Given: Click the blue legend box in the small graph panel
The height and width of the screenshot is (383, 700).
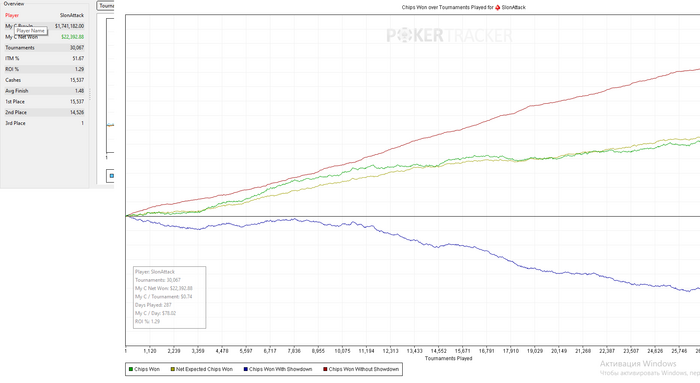Looking at the screenshot, I should point(112,176).
